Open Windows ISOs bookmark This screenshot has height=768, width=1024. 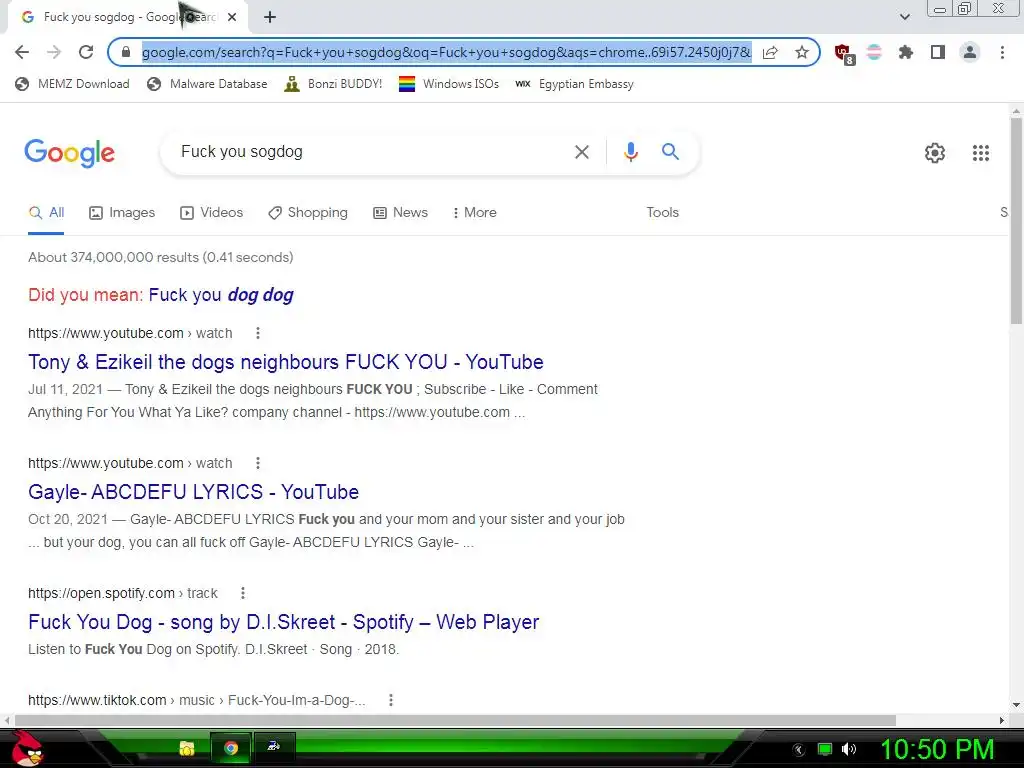[449, 84]
